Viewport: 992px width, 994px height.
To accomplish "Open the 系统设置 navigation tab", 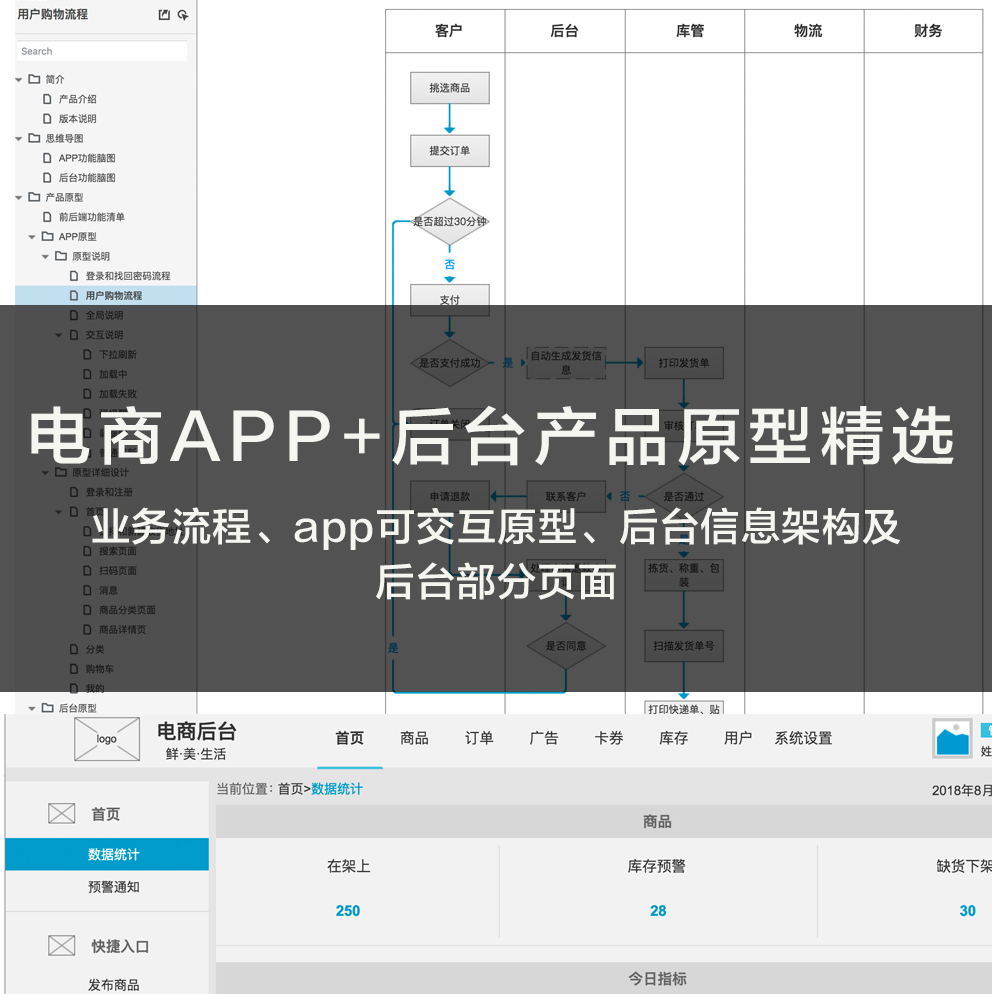I will click(803, 739).
